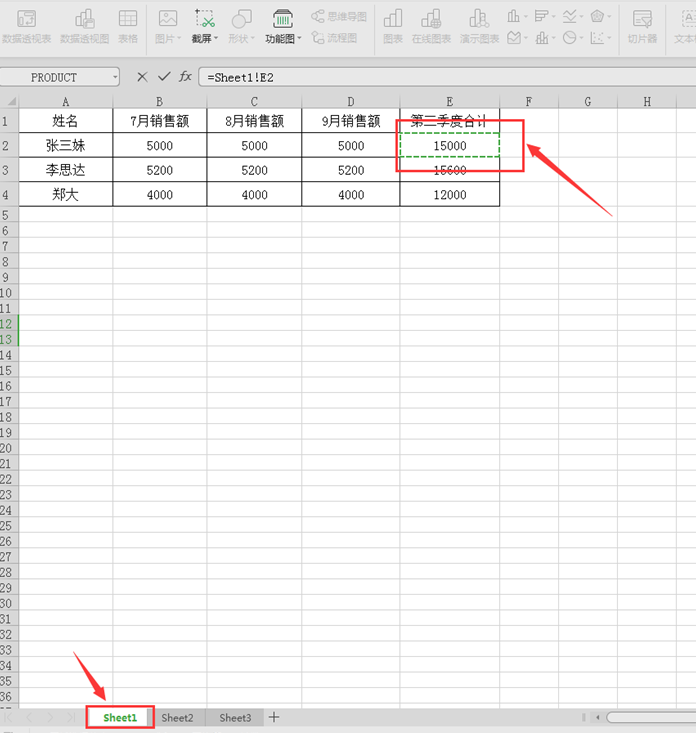Select column E header
696x733 pixels.
(x=450, y=101)
